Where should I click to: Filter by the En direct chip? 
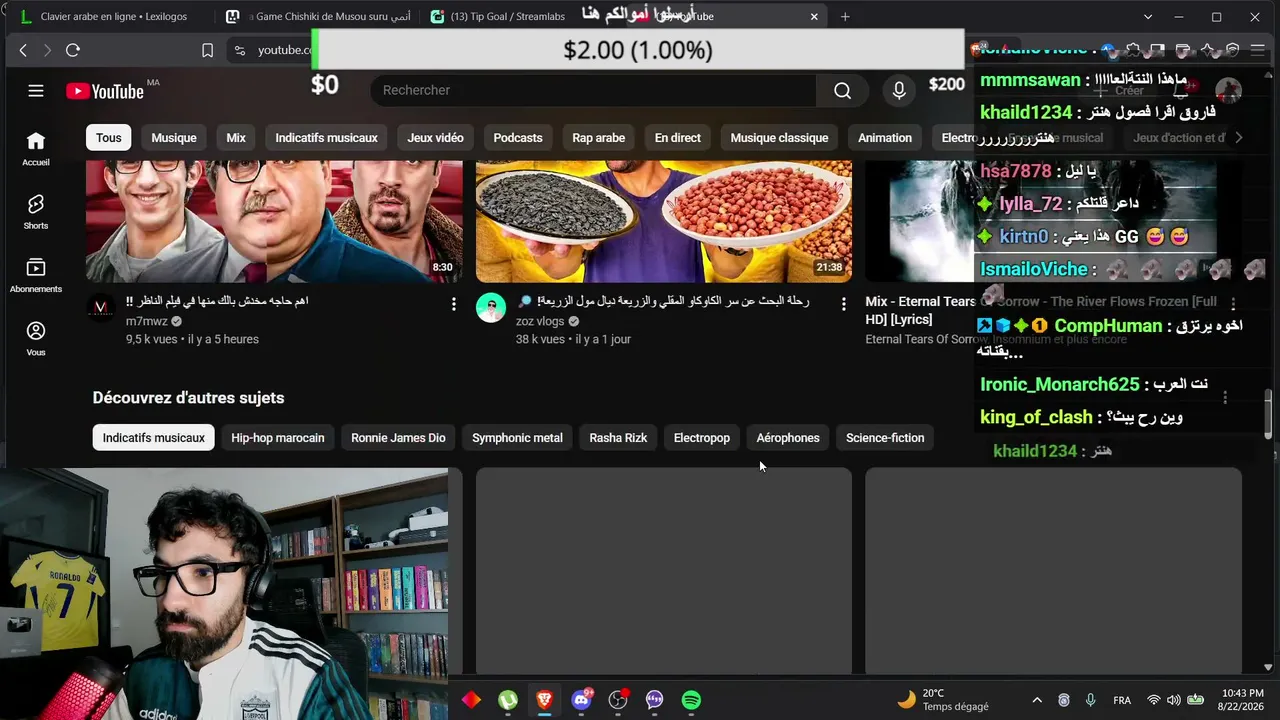pos(678,138)
